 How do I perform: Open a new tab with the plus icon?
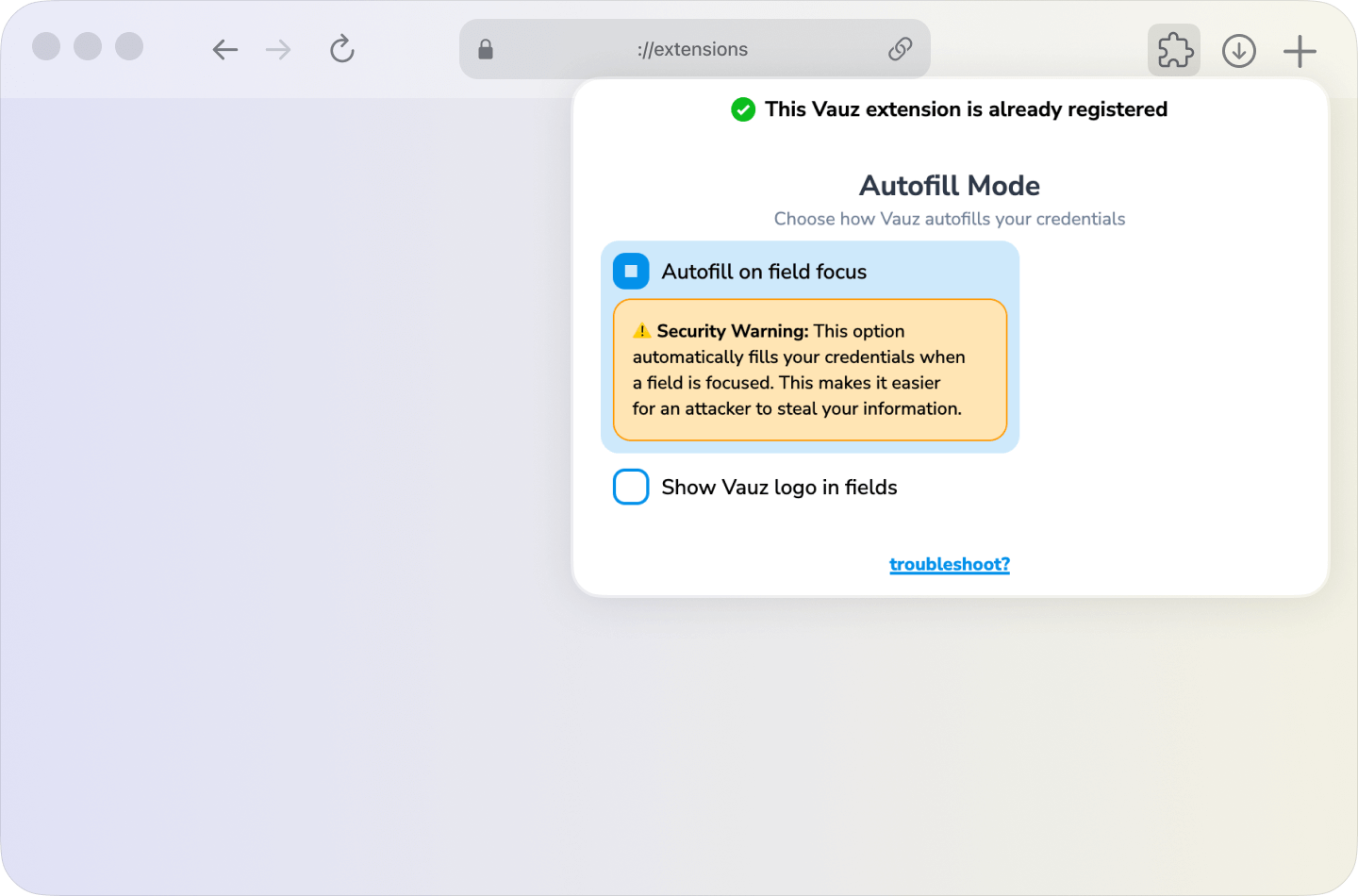coord(1299,50)
